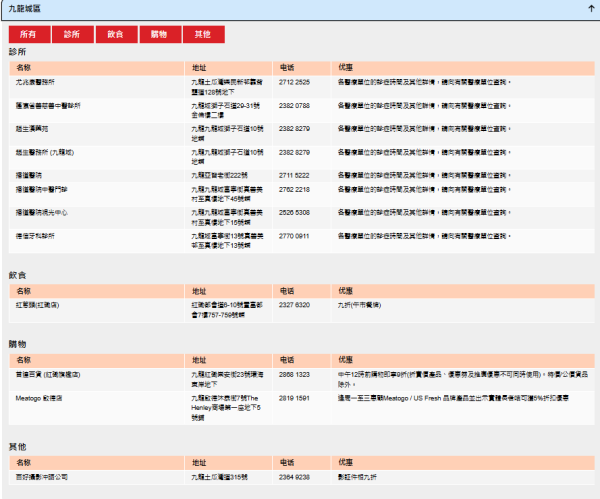Image resolution: width=600 pixels, height=499 pixels.
Task: Click the 診所 section heading above the table
Action: pyautogui.click(x=17, y=52)
